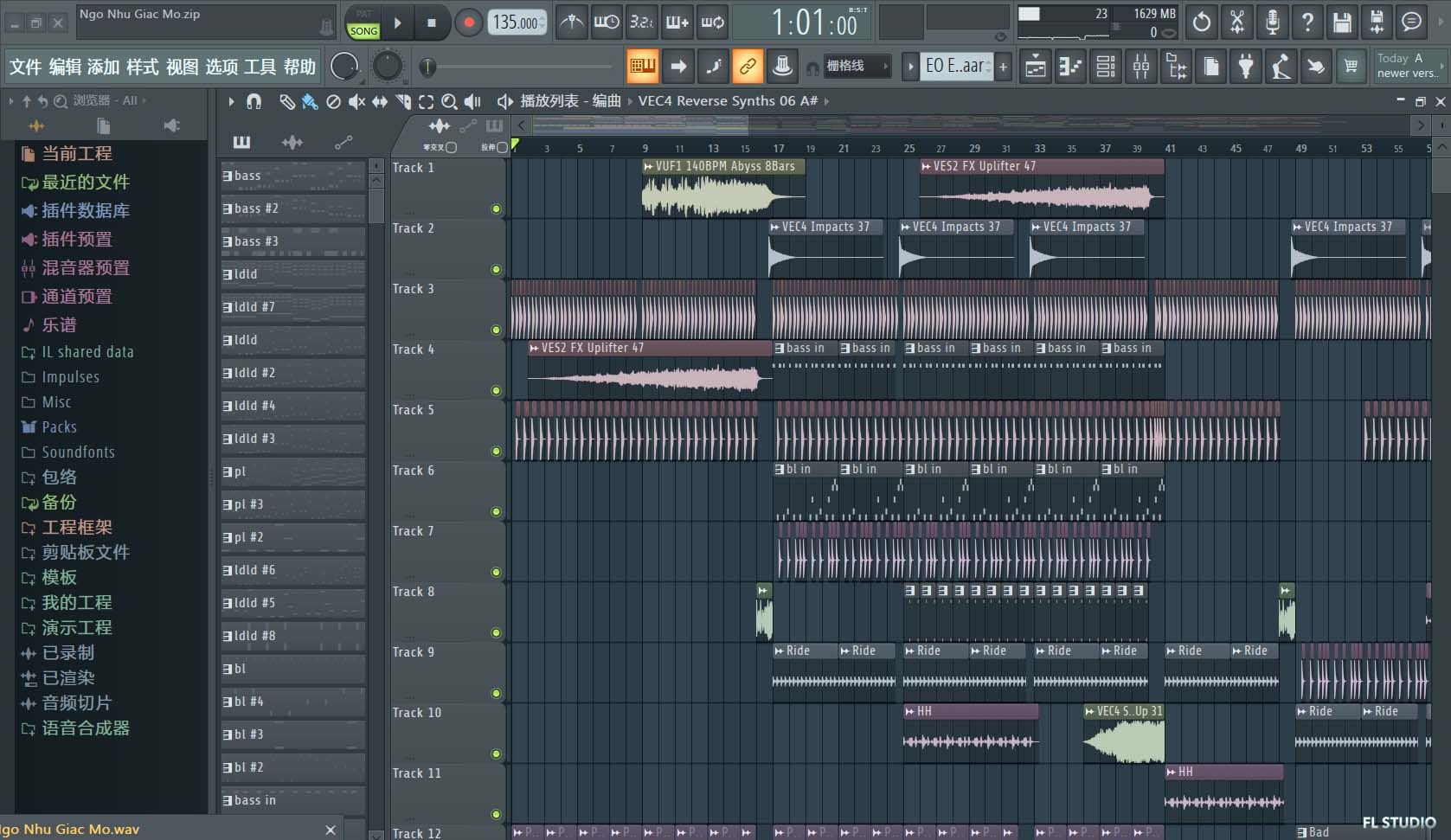
Task: Expand the 当前工程 browser item
Action: pyautogui.click(x=77, y=154)
